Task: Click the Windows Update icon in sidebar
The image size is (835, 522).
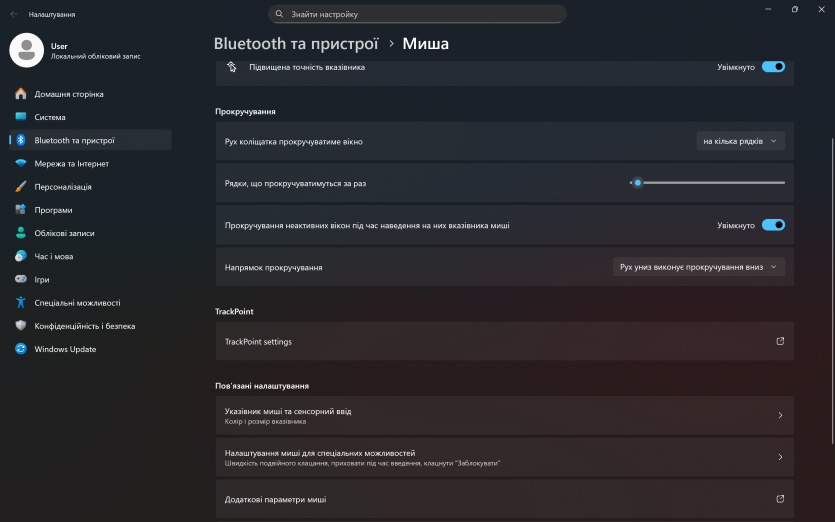Action: [x=20, y=349]
